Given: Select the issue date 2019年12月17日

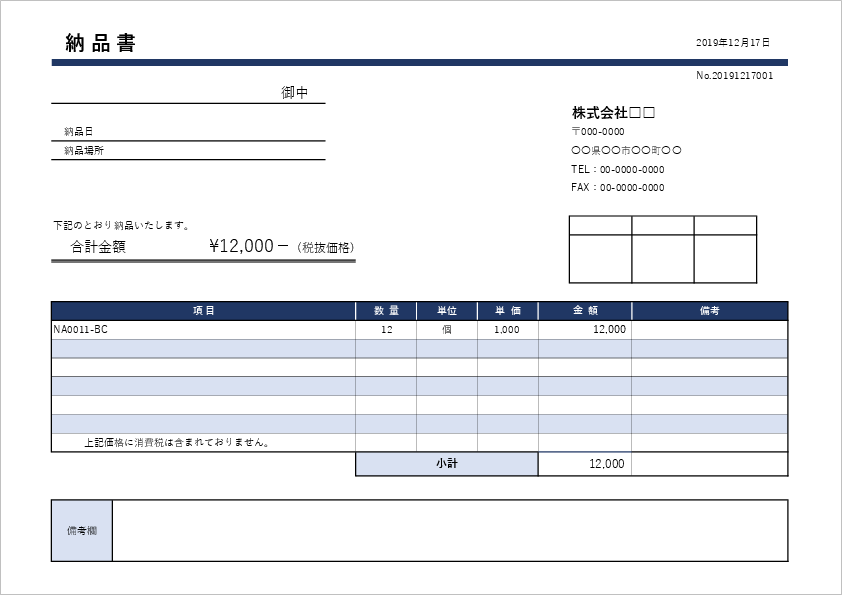Looking at the screenshot, I should tap(732, 43).
